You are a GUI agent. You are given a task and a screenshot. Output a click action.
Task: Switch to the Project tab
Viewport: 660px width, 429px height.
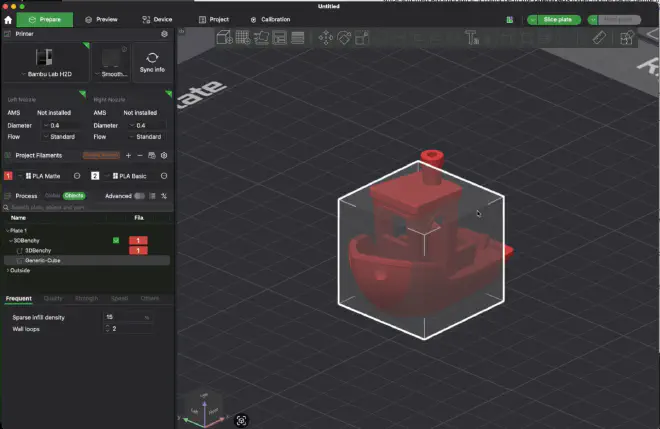[214, 19]
